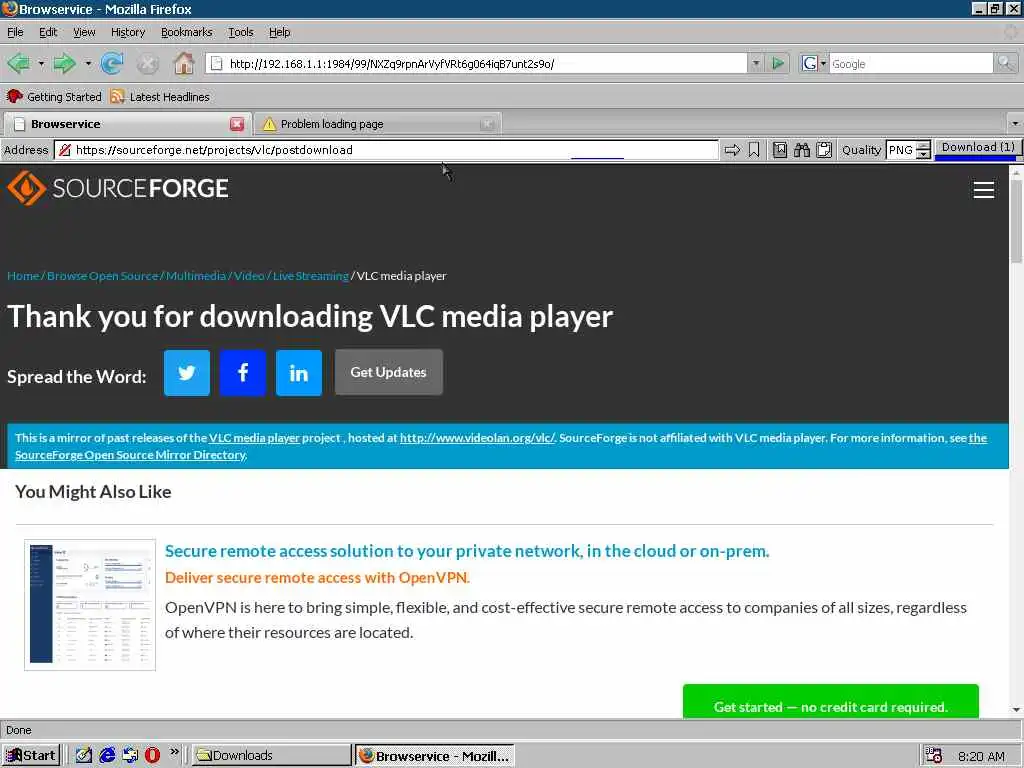Click the SourceForge logo

click(118, 188)
